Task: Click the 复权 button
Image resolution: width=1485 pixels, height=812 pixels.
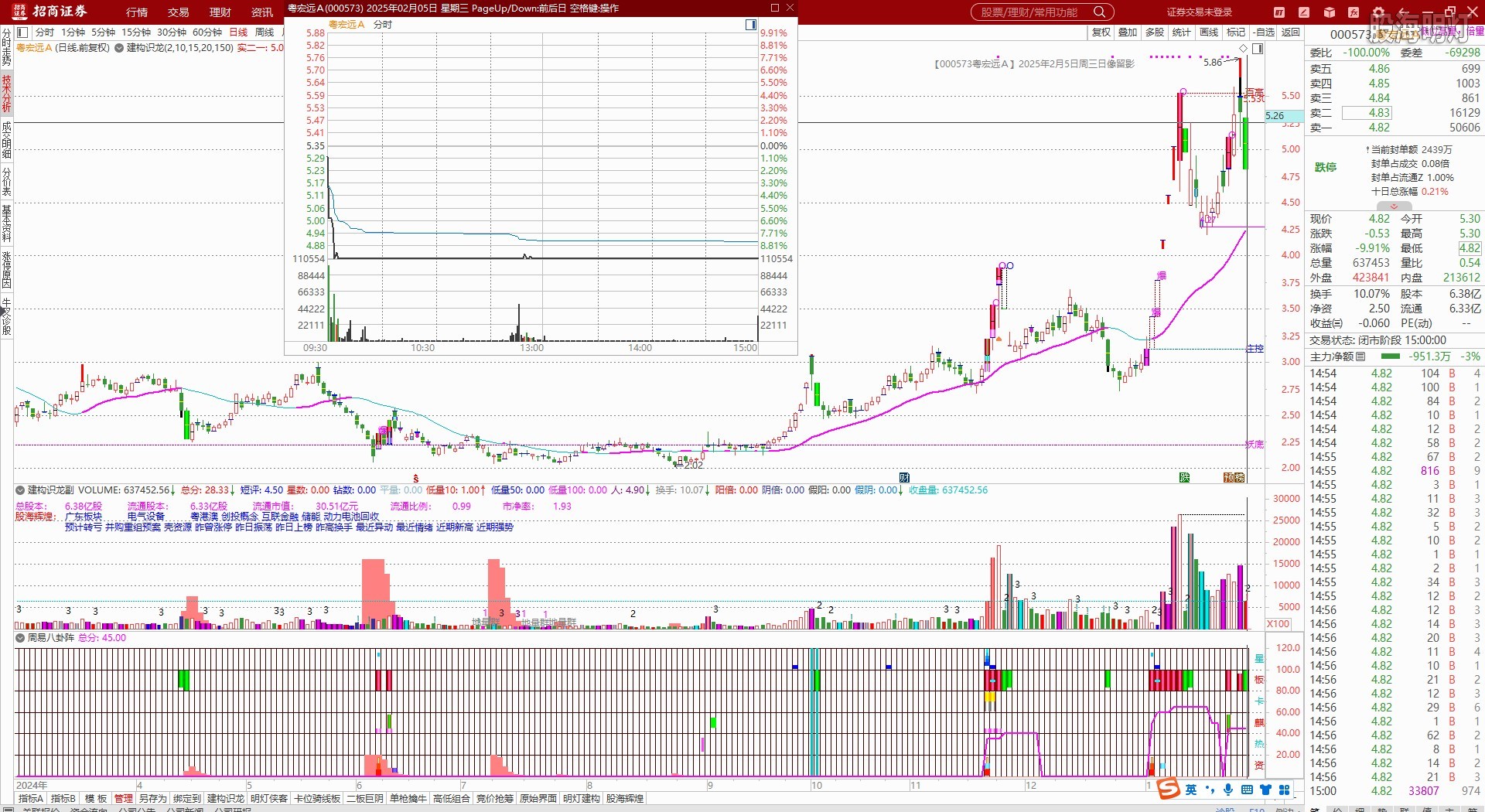Action: coord(1101,32)
